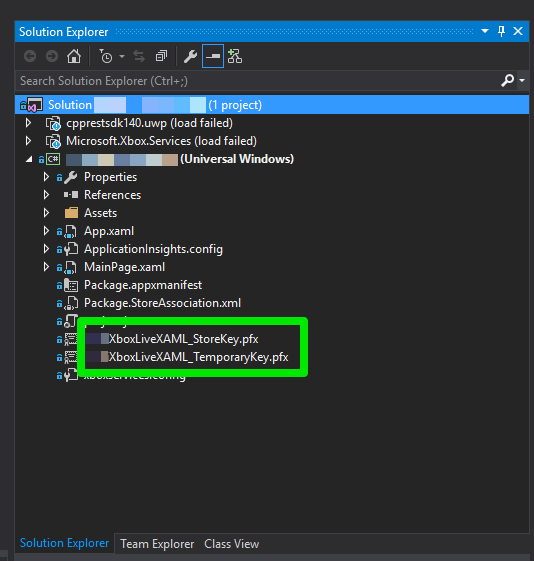Open dropdown arrow next to Pending Changes Filter
This screenshot has width=534, height=561.
point(122,57)
